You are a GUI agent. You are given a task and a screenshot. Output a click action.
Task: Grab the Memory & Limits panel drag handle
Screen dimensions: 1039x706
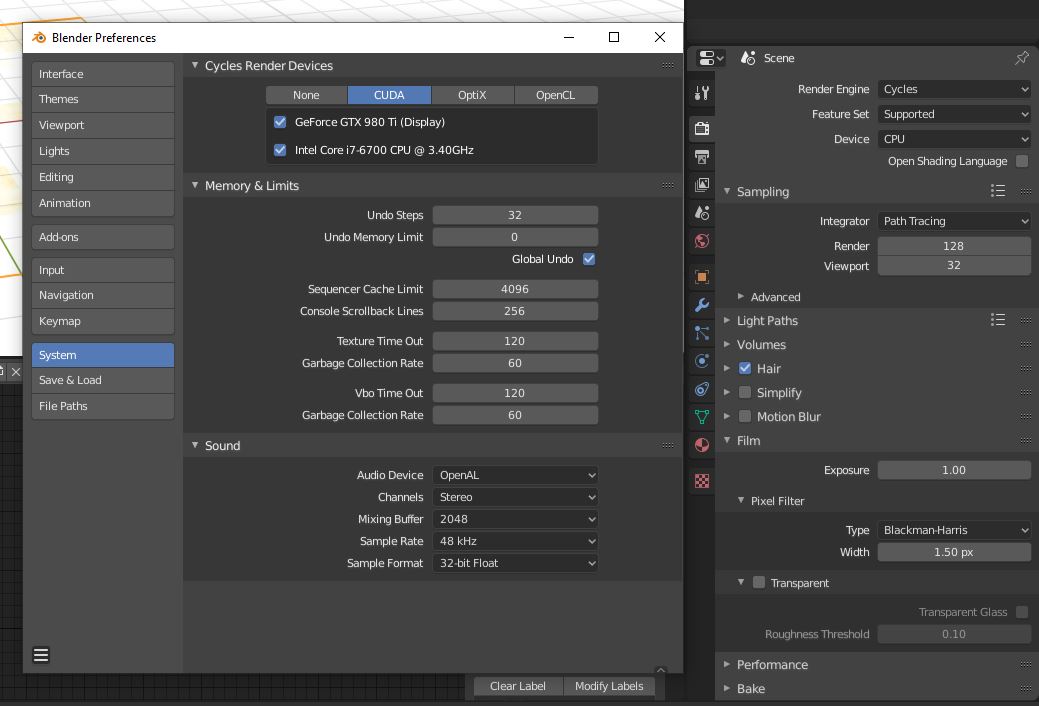click(668, 185)
